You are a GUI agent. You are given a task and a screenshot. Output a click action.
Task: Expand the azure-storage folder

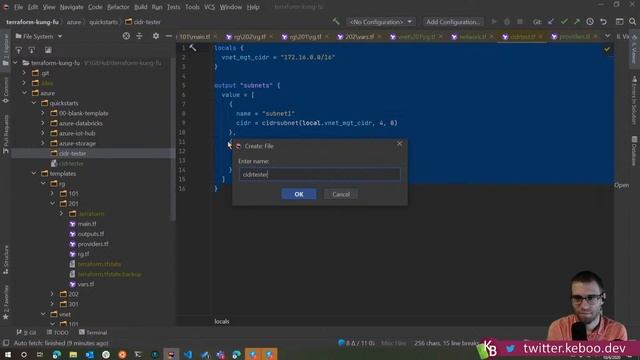(x=43, y=143)
